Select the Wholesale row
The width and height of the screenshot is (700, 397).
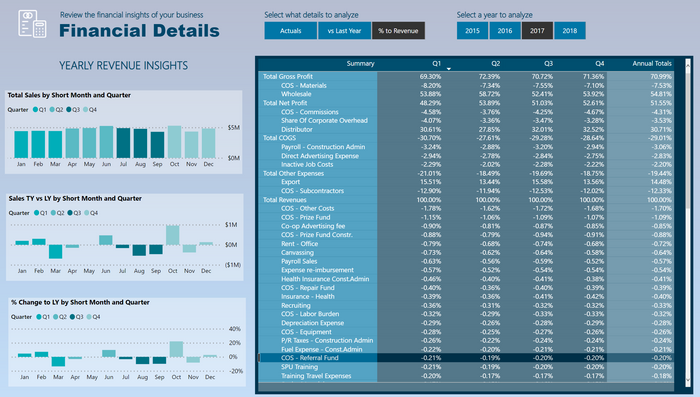[x=466, y=94]
